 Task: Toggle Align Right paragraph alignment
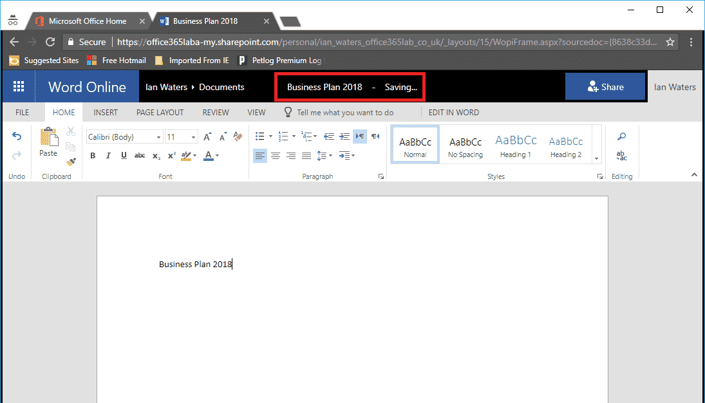pyautogui.click(x=291, y=156)
